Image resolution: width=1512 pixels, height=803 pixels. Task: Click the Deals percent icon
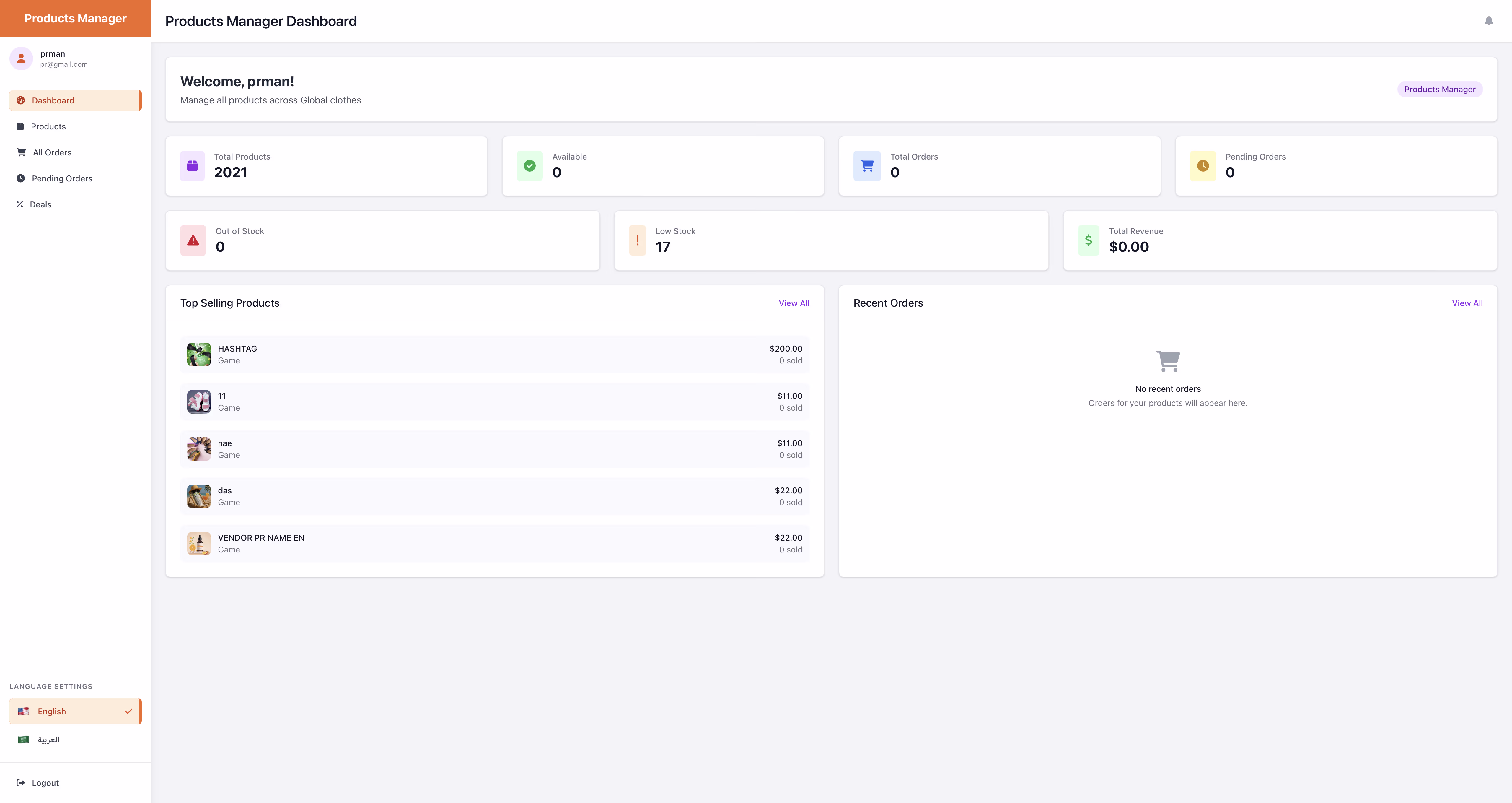click(21, 204)
